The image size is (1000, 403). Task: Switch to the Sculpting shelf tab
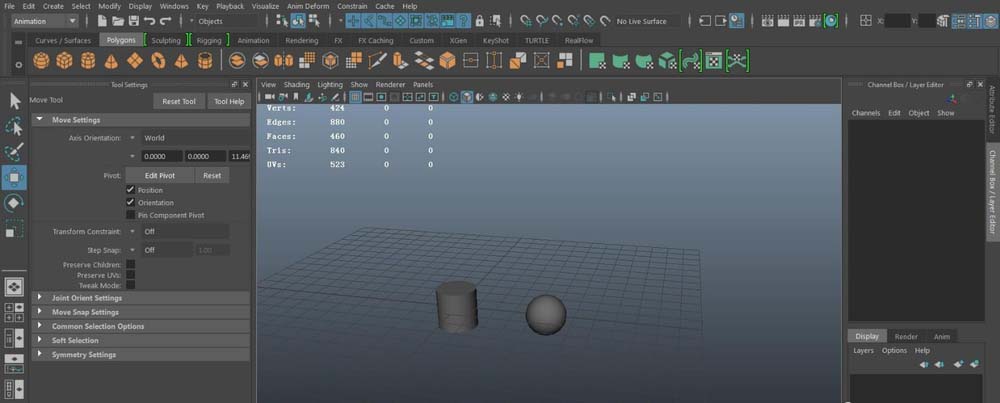tap(166, 40)
